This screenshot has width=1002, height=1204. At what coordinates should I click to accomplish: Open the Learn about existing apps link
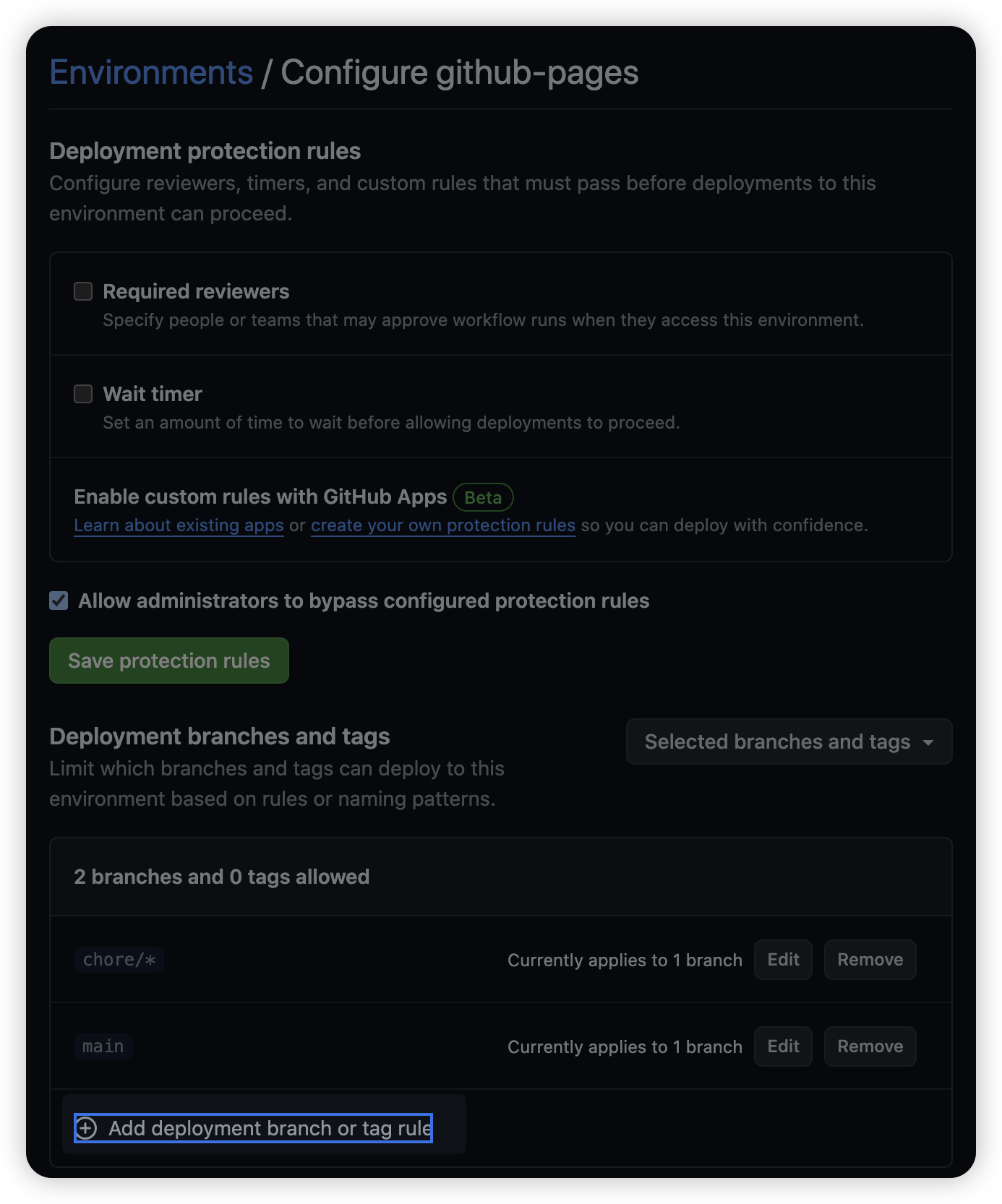[x=179, y=525]
